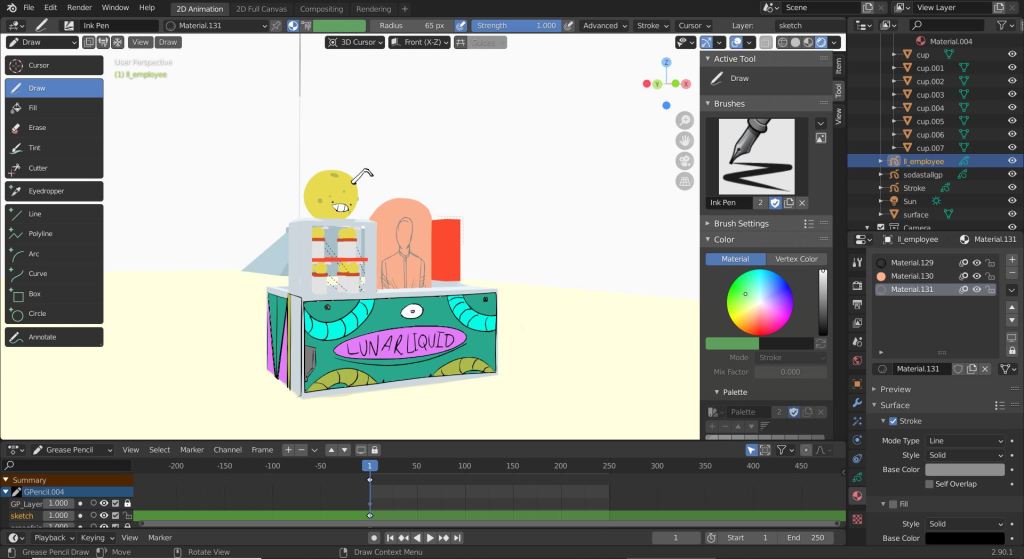
Task: Select Material.130 in material list
Action: click(911, 276)
